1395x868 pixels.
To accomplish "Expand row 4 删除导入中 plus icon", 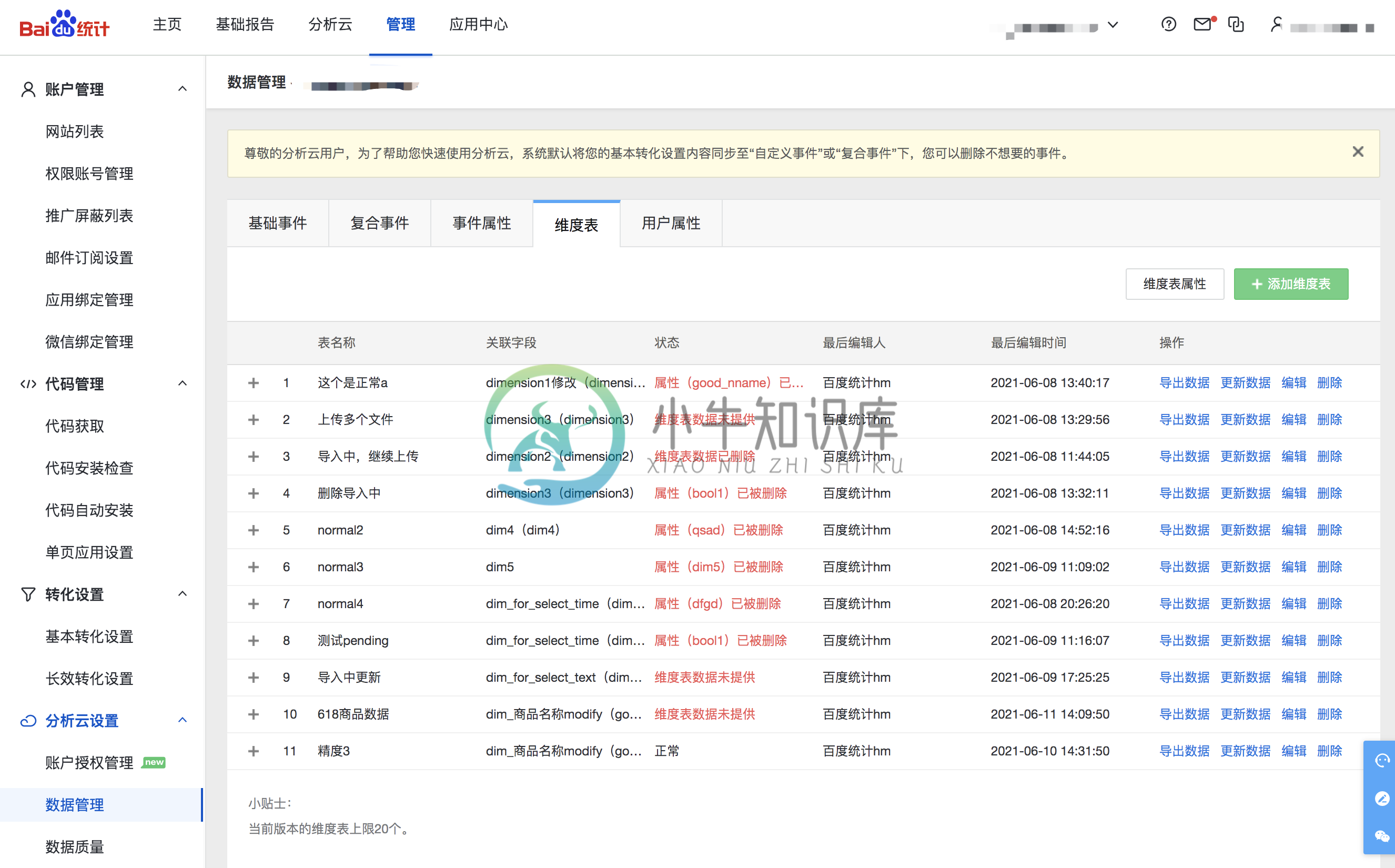I will pyautogui.click(x=253, y=493).
